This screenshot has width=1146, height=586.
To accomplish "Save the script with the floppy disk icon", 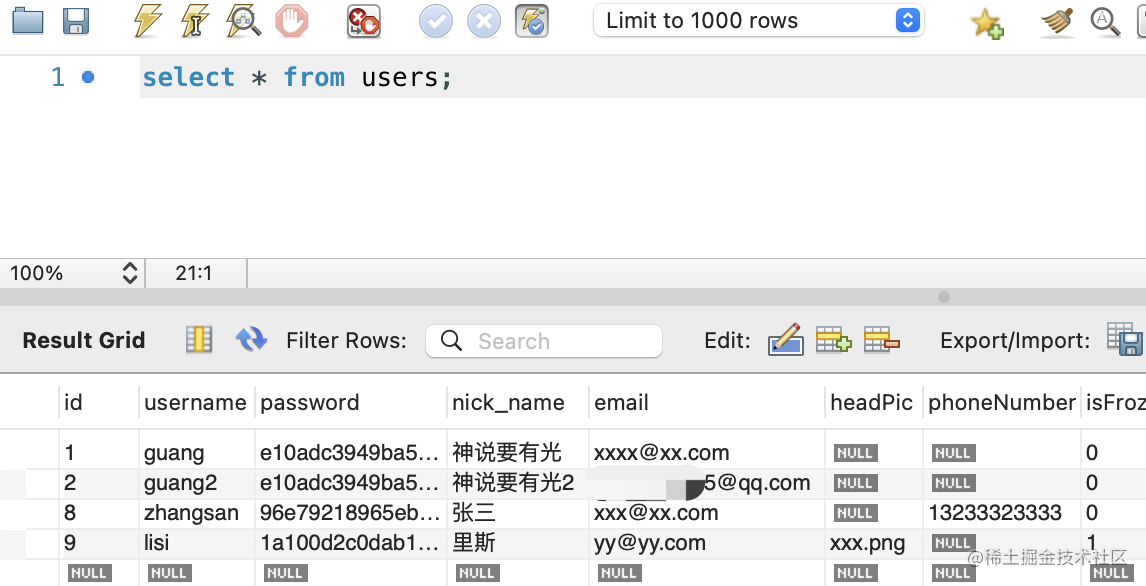I will pyautogui.click(x=76, y=21).
